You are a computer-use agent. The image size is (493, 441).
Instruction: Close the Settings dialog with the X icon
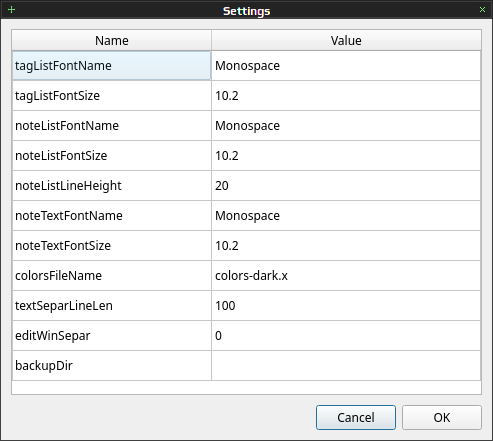pyautogui.click(x=482, y=10)
